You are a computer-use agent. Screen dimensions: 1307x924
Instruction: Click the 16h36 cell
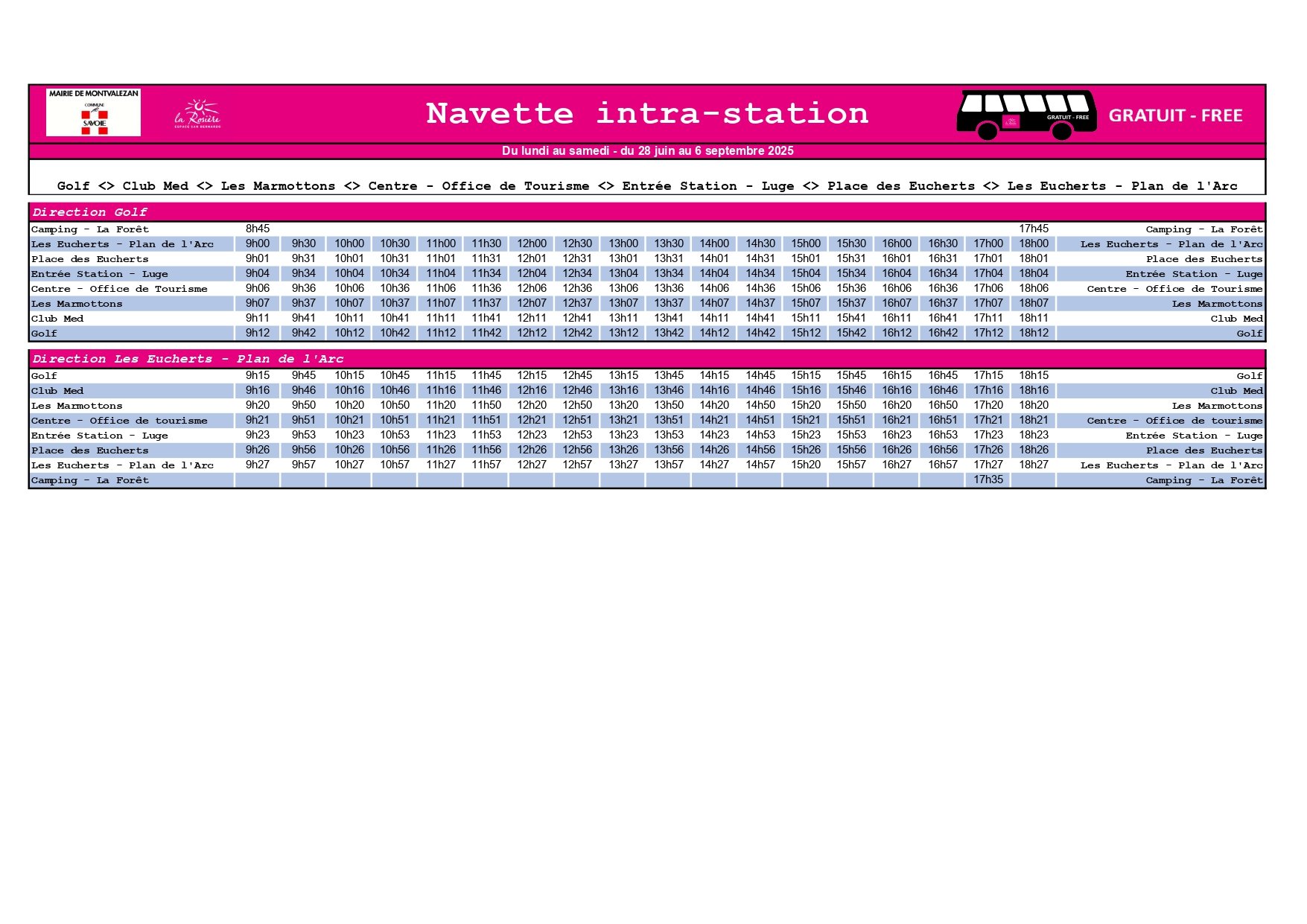tap(943, 288)
